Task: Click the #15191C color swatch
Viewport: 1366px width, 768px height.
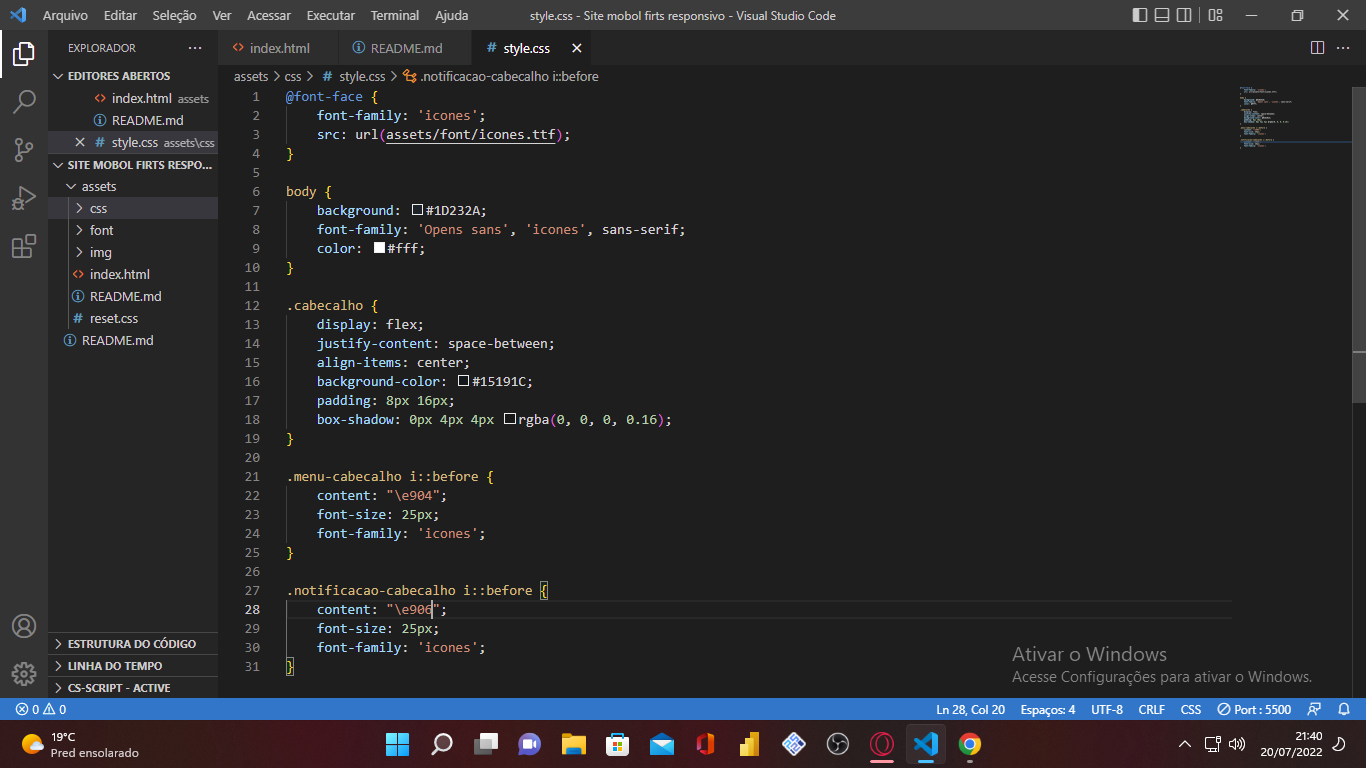Action: tap(464, 381)
